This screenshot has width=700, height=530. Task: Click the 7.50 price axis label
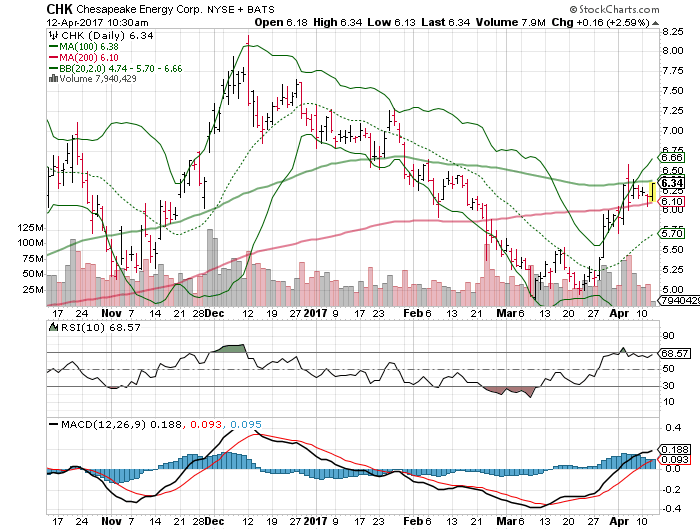coord(673,91)
